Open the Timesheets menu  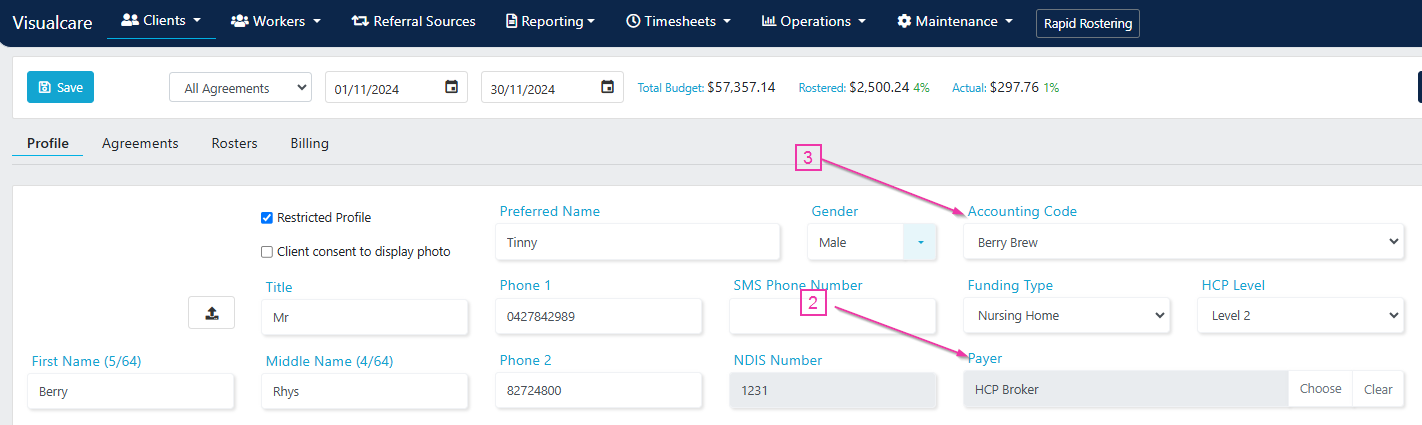coord(678,21)
